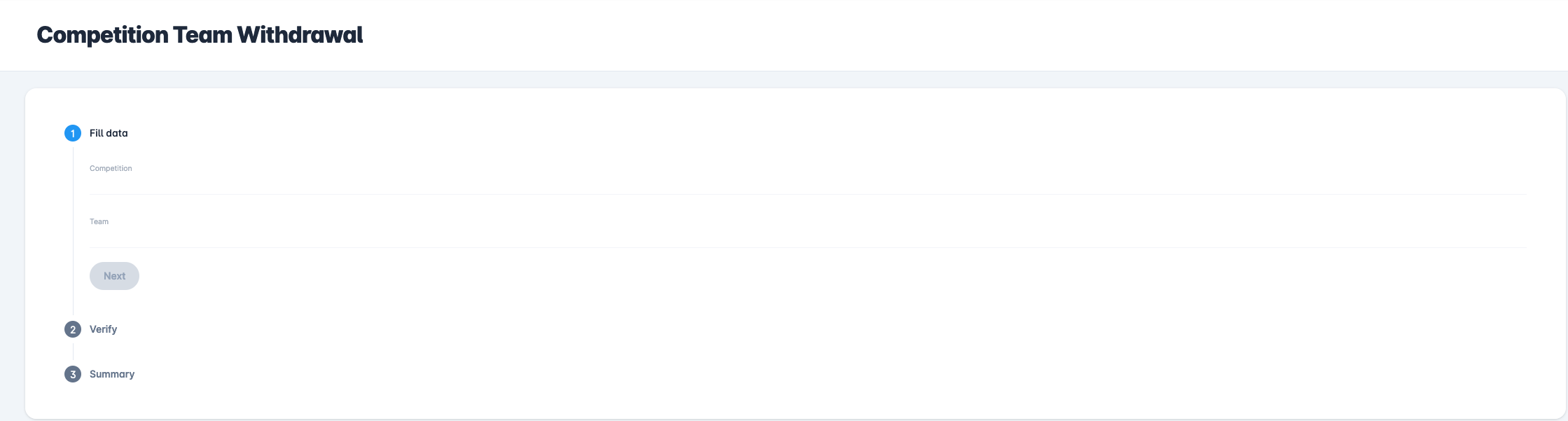Select the "Fill data" step label
The width and height of the screenshot is (1568, 421).
(x=109, y=133)
